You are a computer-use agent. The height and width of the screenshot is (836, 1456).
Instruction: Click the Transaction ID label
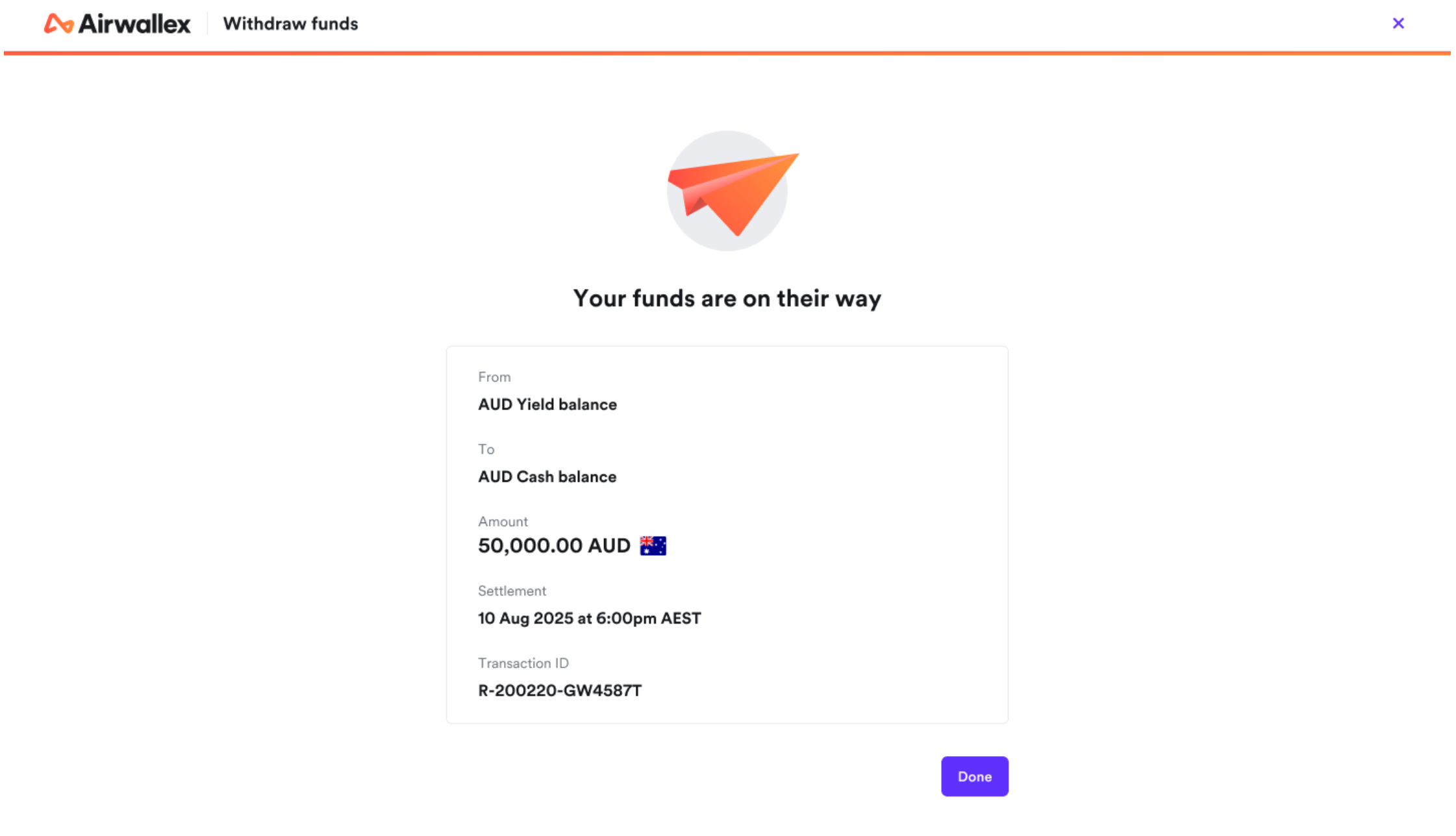pyautogui.click(x=523, y=663)
